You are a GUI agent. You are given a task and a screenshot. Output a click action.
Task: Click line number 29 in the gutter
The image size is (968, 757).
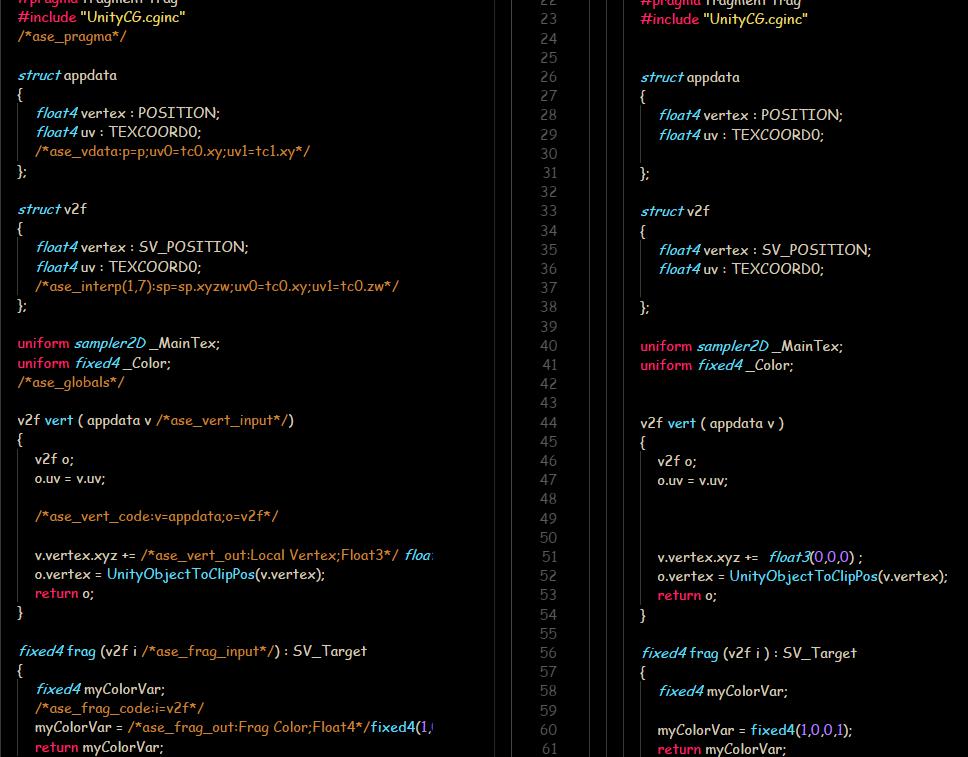tap(548, 135)
